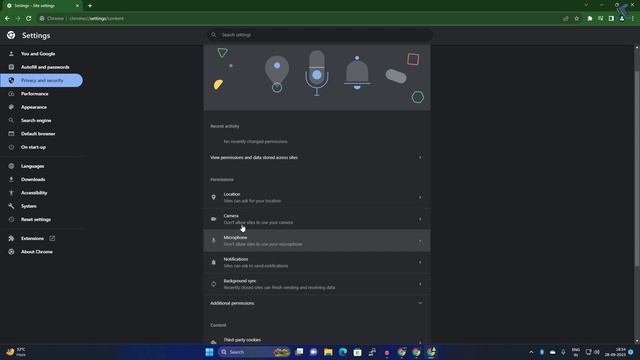Click the Camera row icon
This screenshot has width=640, height=360.
tap(213, 219)
